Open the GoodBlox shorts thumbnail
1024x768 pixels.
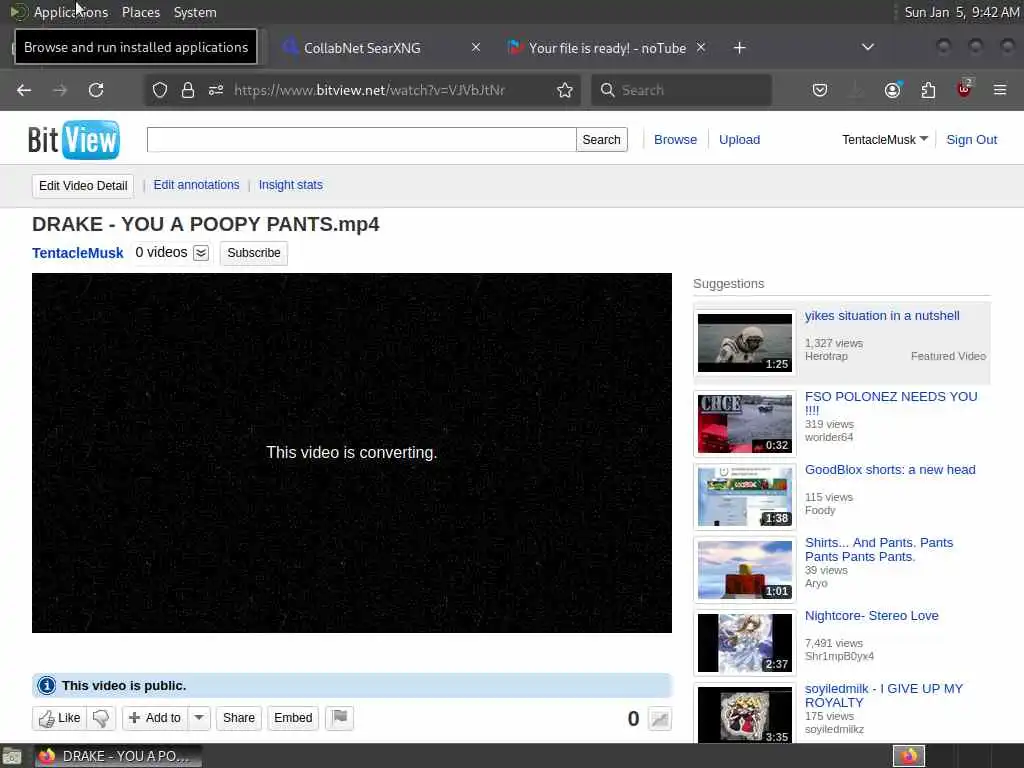tap(744, 497)
